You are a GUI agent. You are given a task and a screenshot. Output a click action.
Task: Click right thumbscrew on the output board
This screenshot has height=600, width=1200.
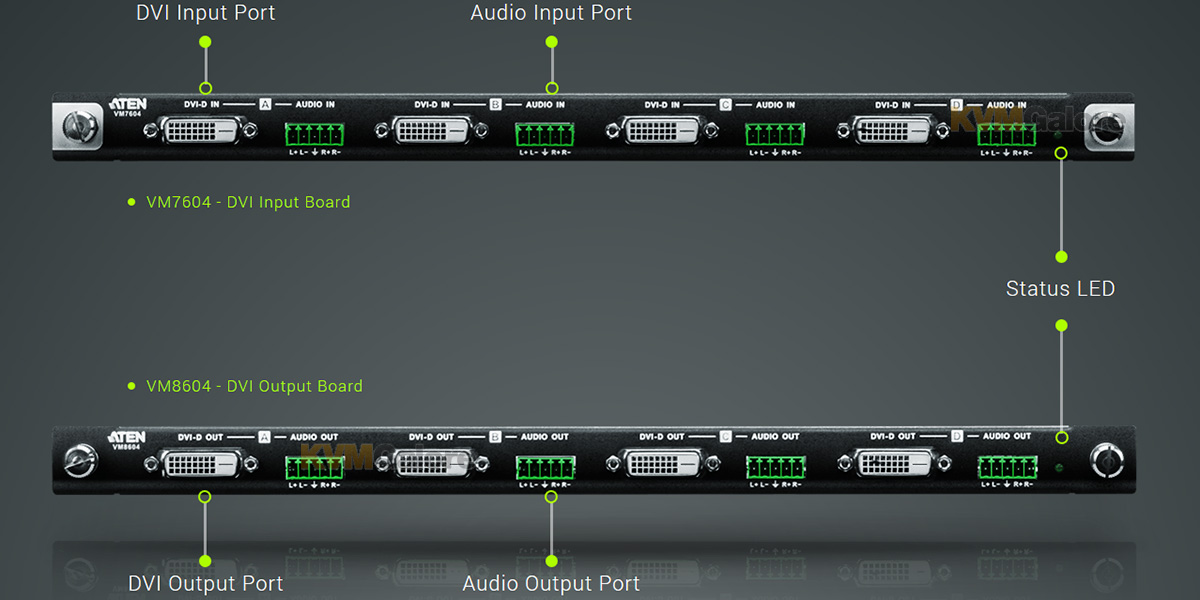pyautogui.click(x=1107, y=461)
